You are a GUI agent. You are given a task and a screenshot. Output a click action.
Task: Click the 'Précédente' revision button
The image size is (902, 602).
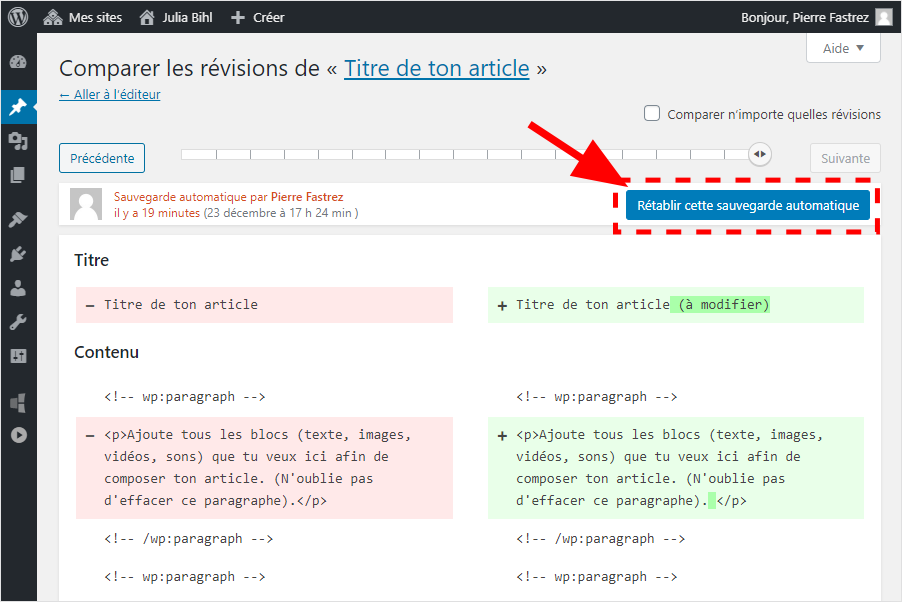102,158
